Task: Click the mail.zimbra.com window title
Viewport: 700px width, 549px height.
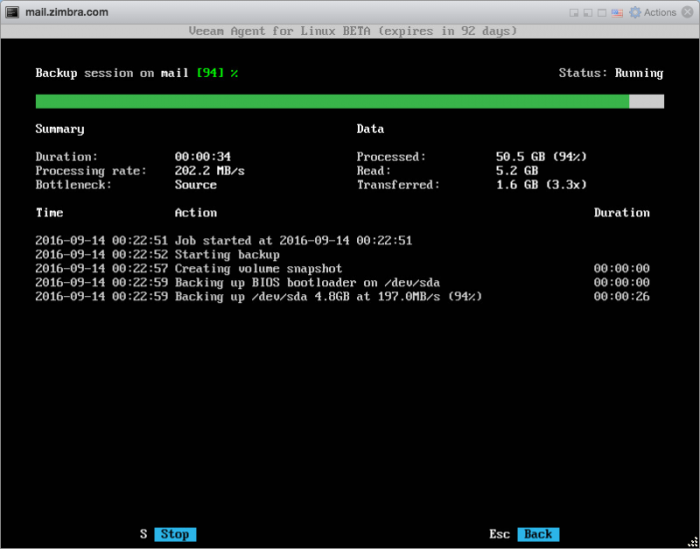Action: pyautogui.click(x=67, y=12)
